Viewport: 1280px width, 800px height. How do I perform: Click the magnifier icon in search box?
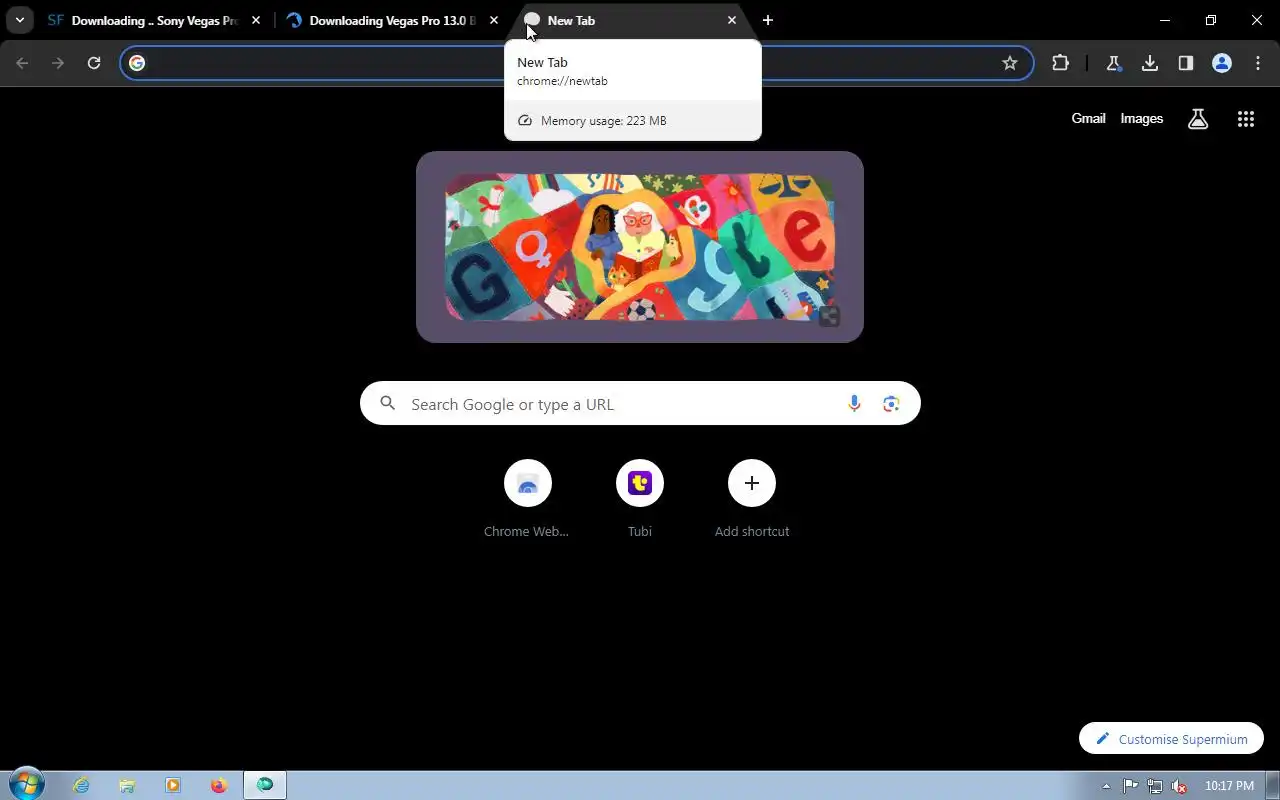click(x=388, y=404)
